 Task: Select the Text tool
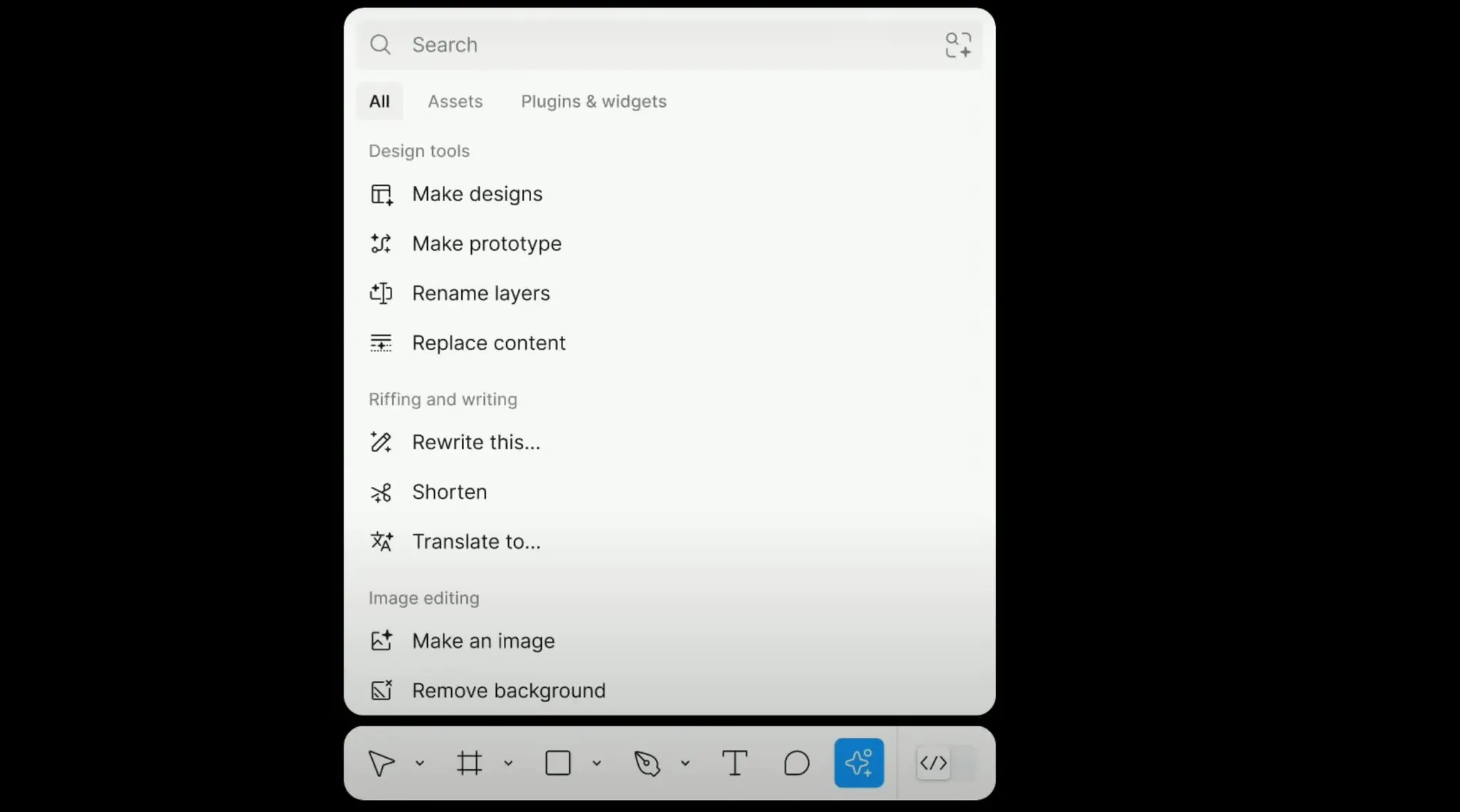(734, 764)
